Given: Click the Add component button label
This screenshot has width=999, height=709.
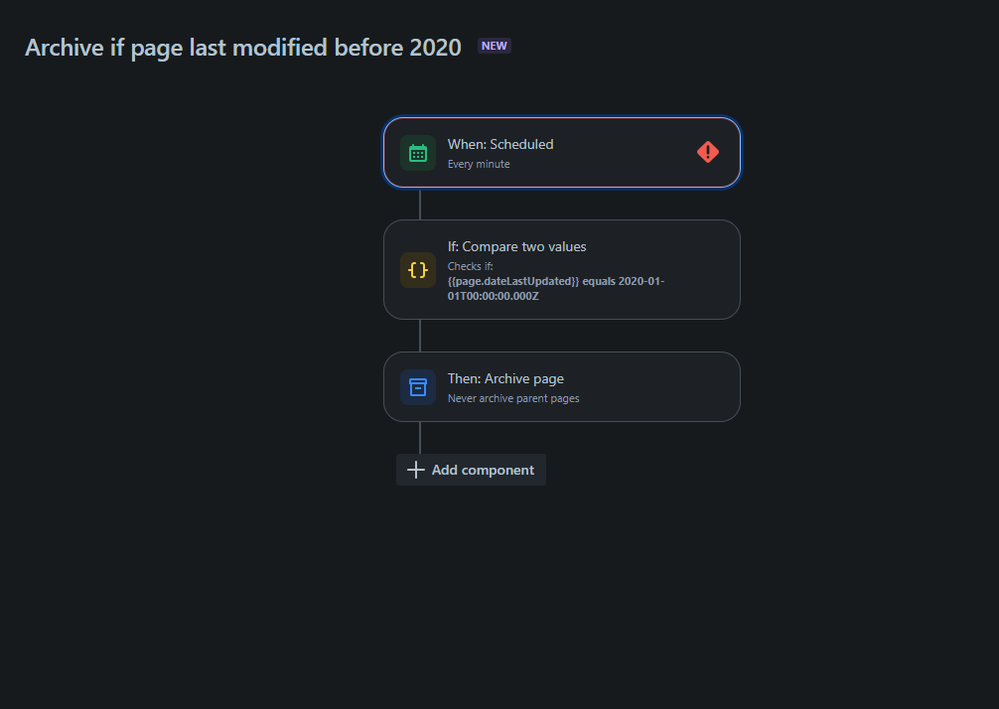Looking at the screenshot, I should [x=483, y=470].
